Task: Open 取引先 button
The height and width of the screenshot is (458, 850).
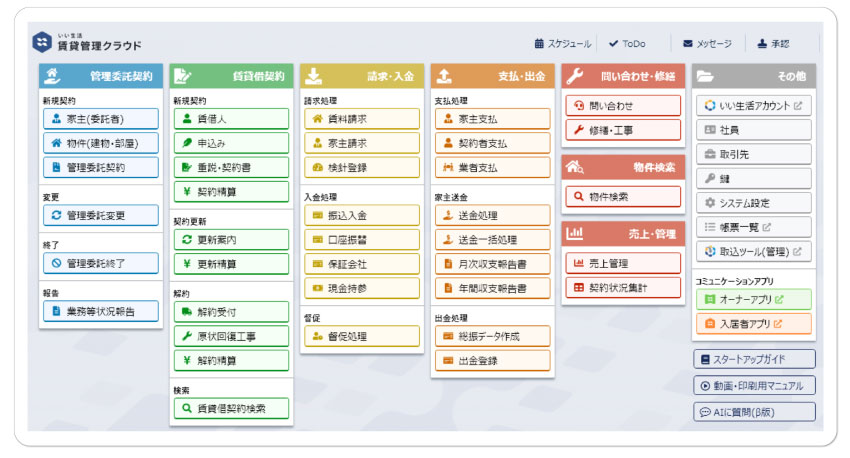Action: pos(754,154)
